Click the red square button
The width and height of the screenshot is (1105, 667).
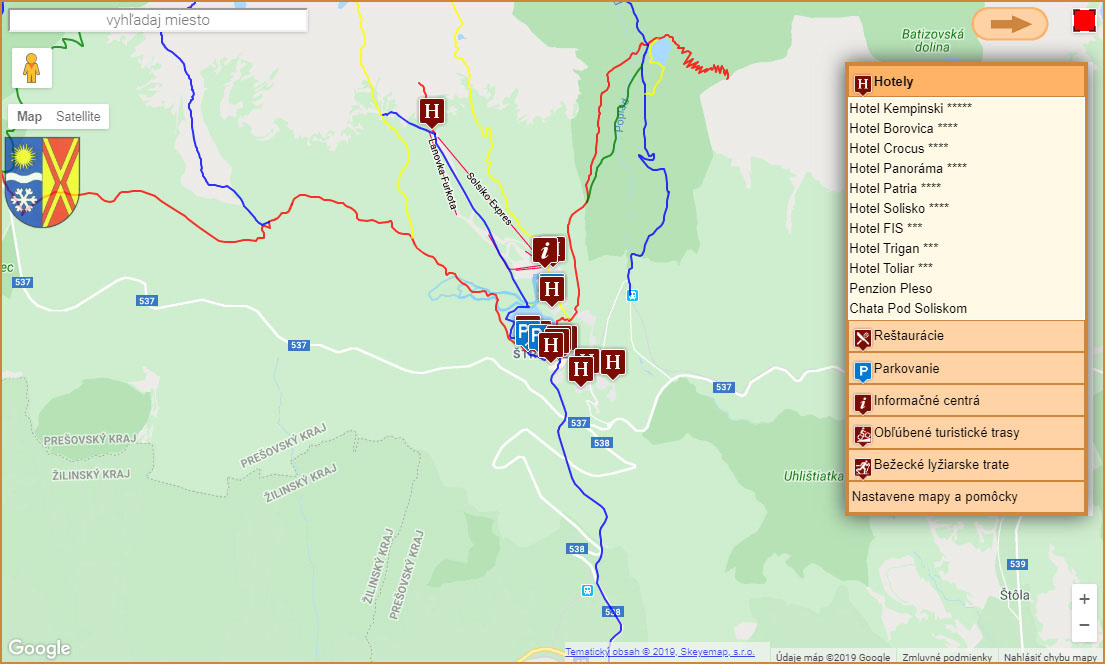pos(1084,20)
